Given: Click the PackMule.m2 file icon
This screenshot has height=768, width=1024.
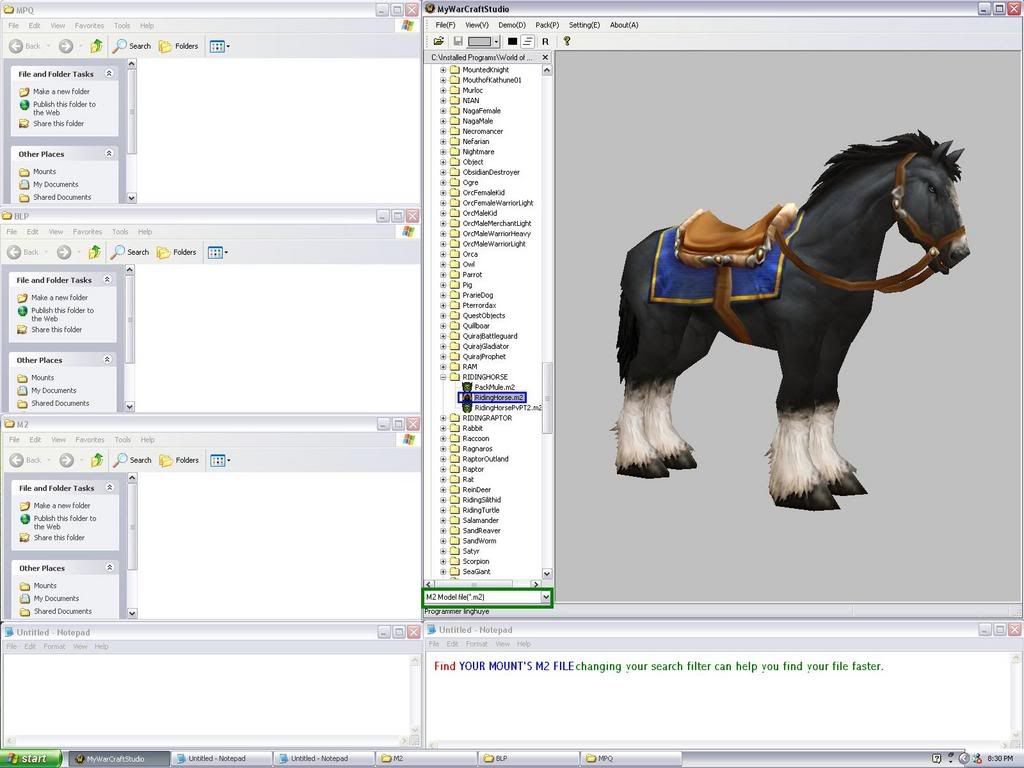Looking at the screenshot, I should 467,387.
